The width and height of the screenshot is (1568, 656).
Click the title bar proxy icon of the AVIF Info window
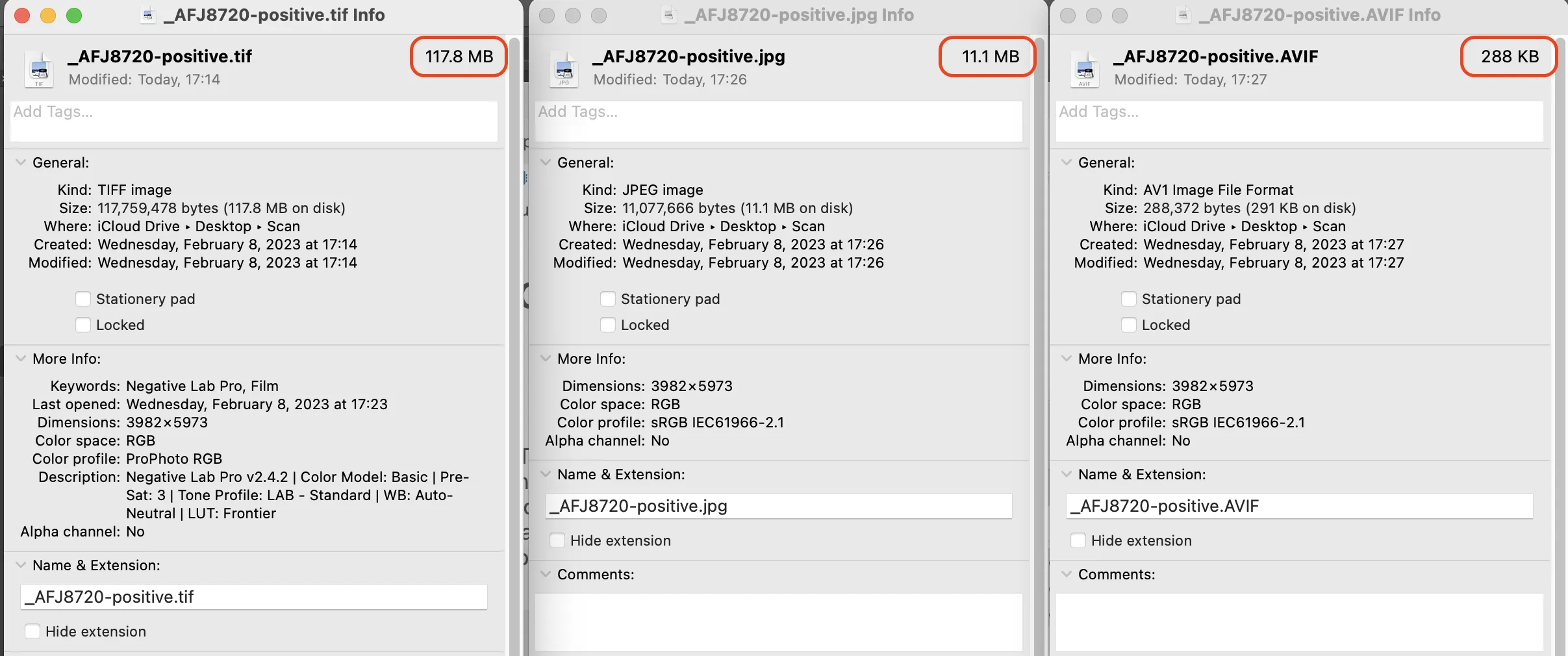[1183, 15]
